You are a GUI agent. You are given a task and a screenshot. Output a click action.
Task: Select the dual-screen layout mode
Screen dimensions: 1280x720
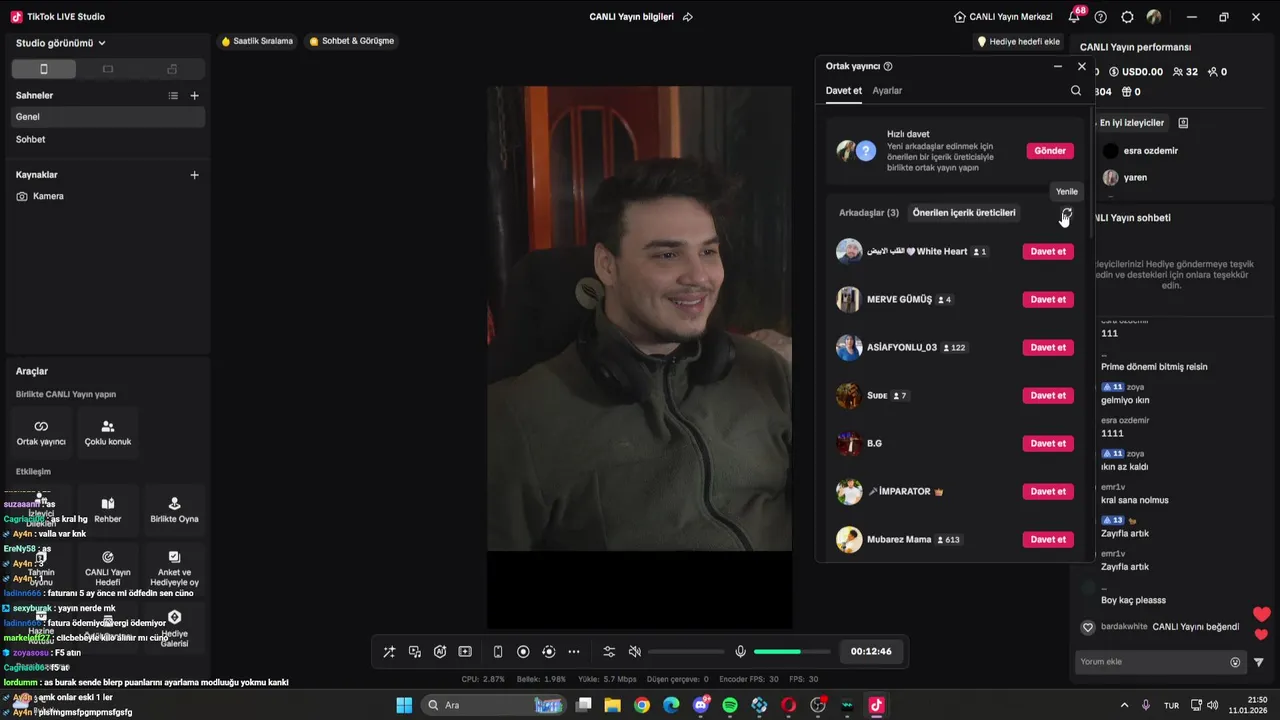point(172,69)
